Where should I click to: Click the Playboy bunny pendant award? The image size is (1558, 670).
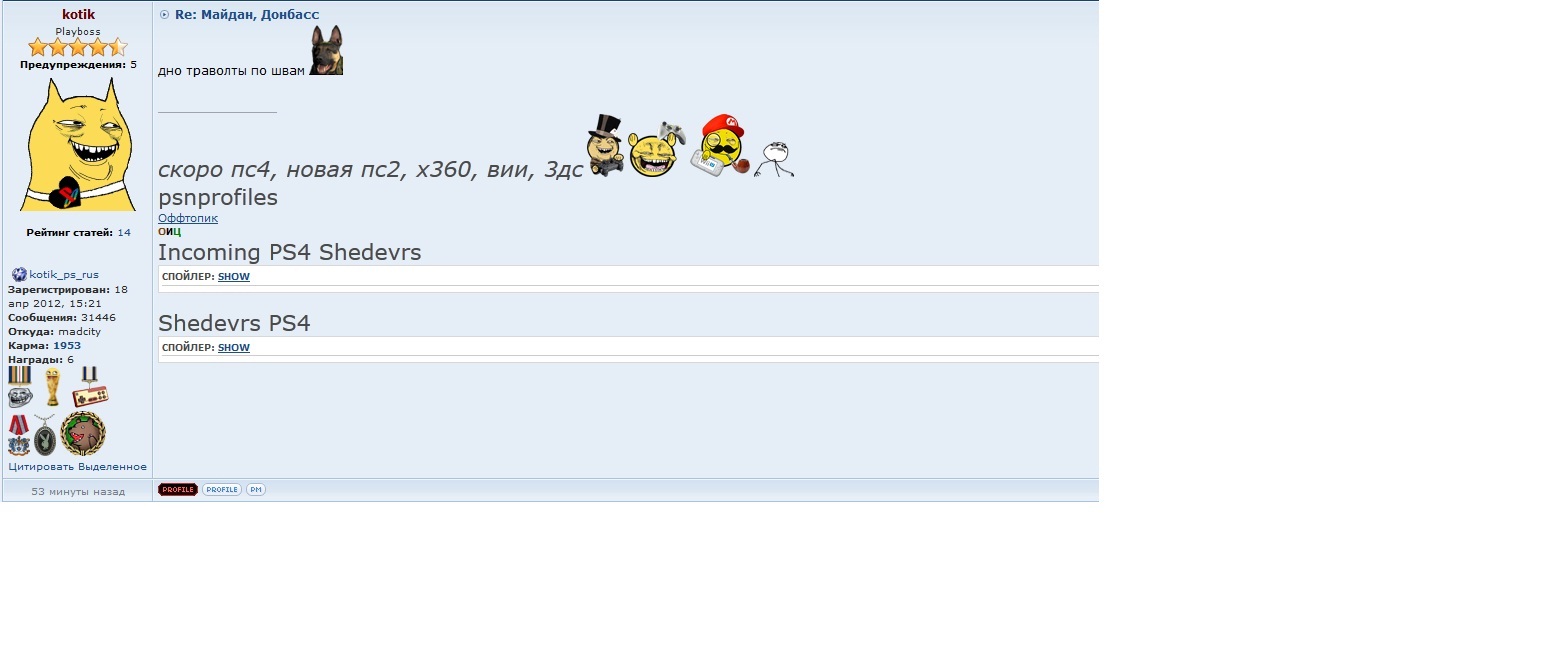(45, 435)
